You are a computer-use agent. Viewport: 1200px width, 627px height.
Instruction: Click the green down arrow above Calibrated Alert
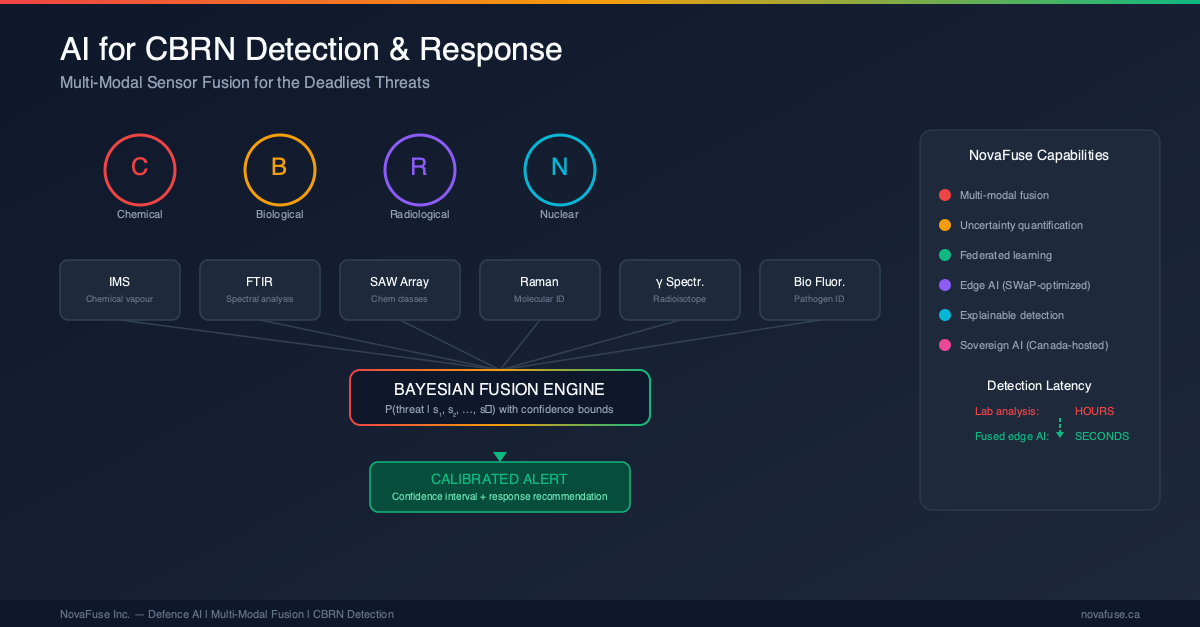click(x=500, y=456)
